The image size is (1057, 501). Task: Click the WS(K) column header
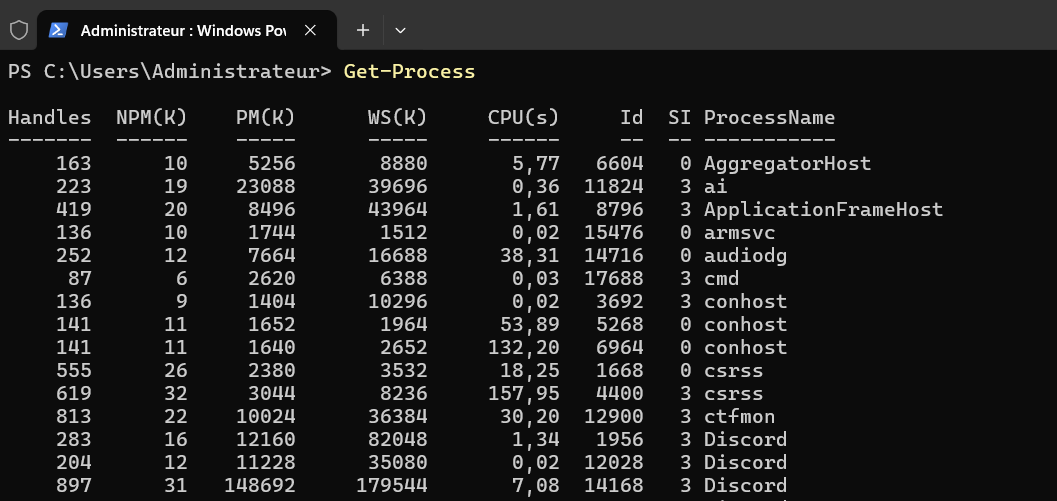397,117
